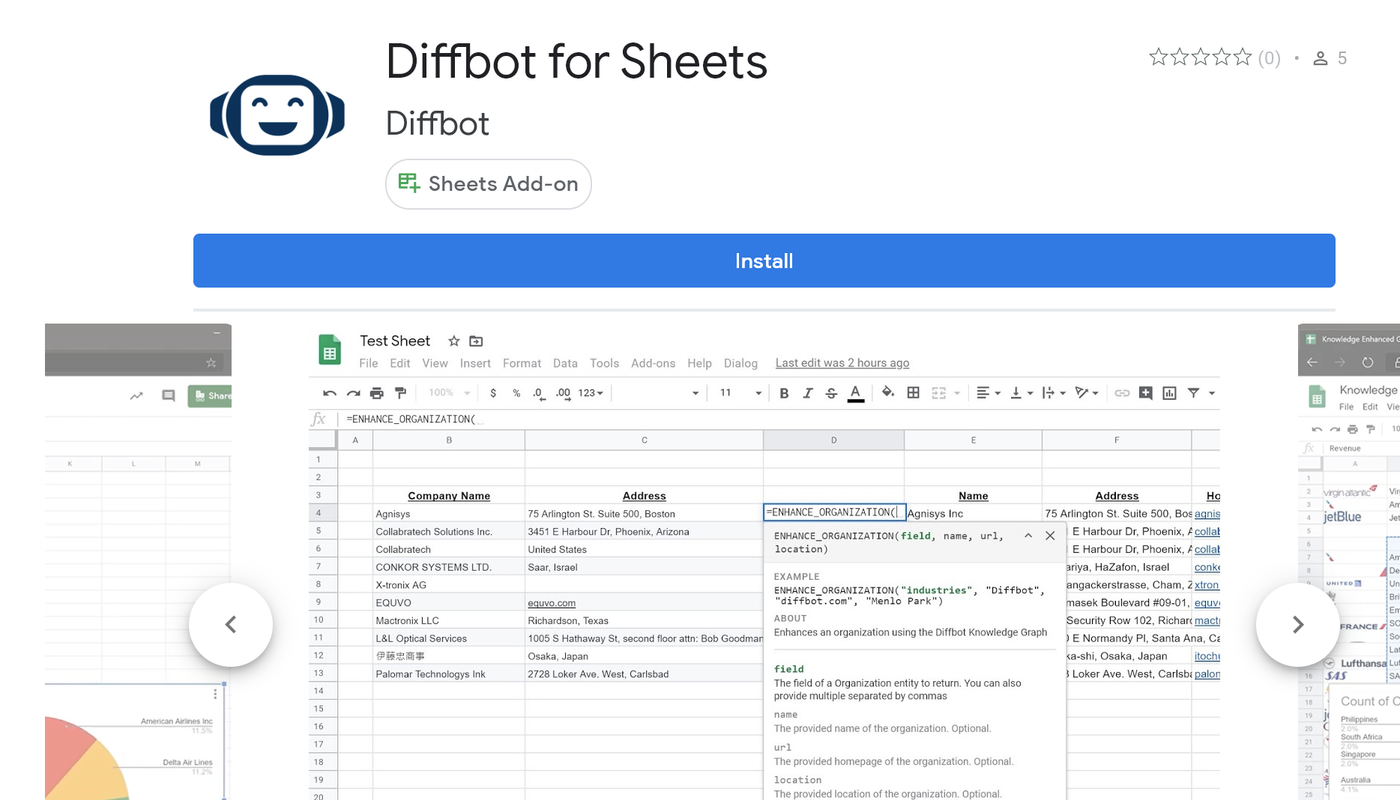Click the insert chart icon
Viewport: 1400px width, 800px height.
tap(1170, 393)
